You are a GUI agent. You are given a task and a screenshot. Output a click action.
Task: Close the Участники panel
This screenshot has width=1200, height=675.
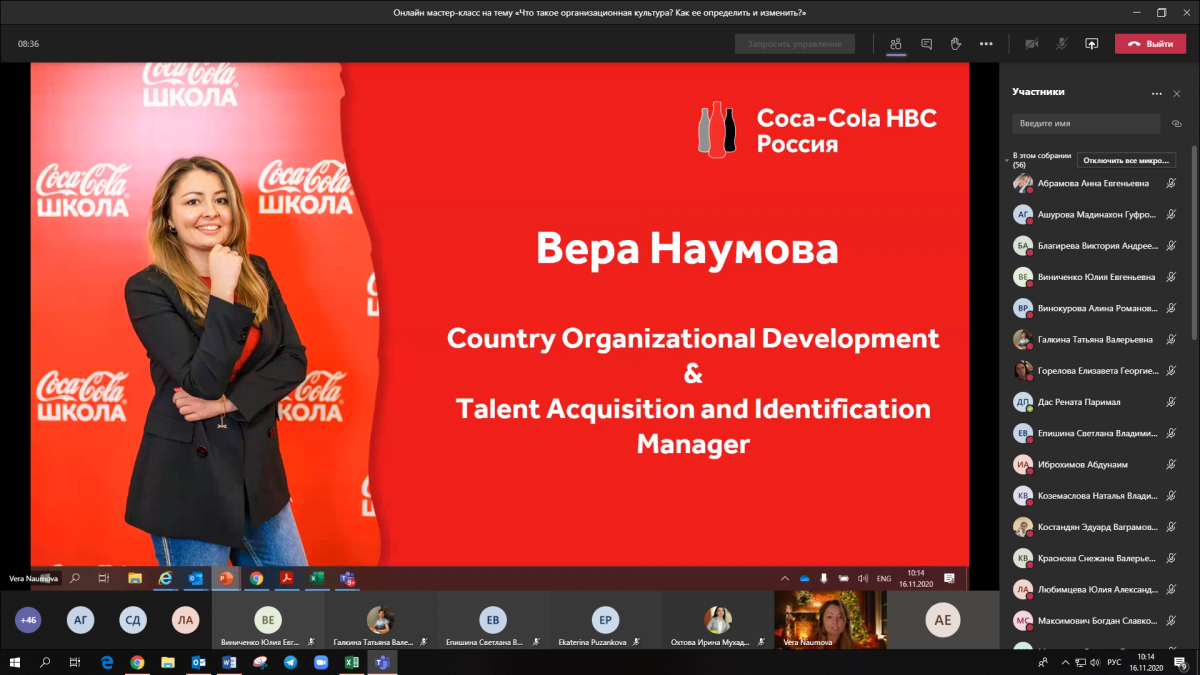click(x=1177, y=93)
